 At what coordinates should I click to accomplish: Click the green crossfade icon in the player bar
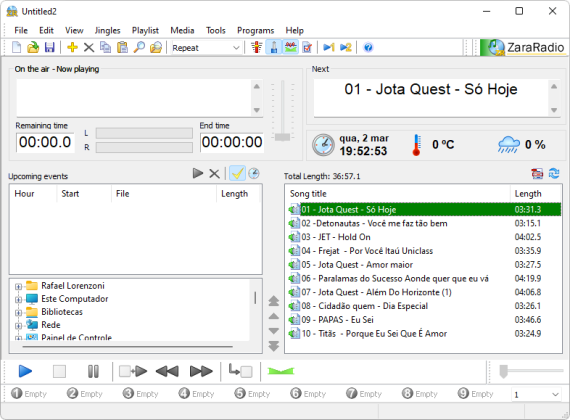point(281,371)
